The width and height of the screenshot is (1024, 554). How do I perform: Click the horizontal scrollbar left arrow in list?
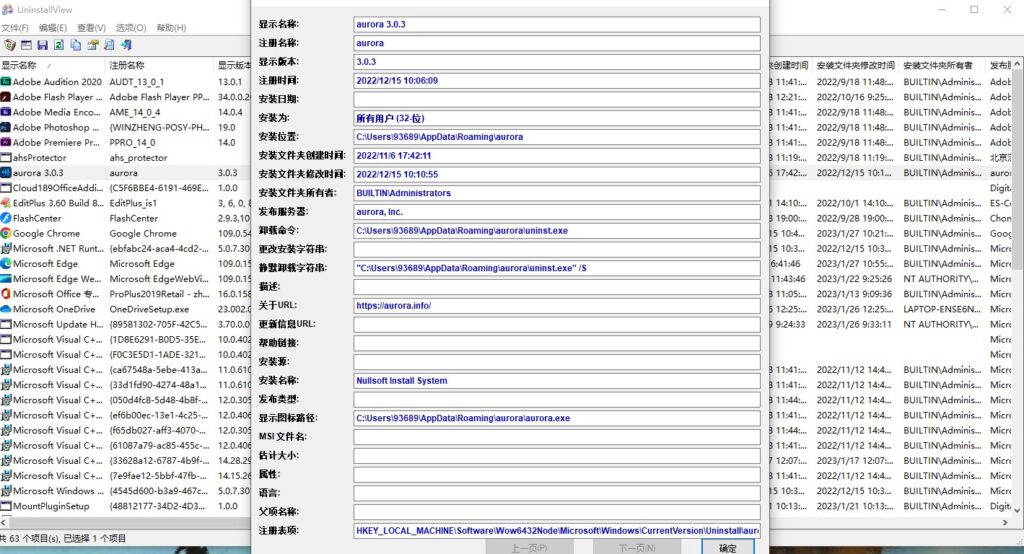pyautogui.click(x=5, y=523)
